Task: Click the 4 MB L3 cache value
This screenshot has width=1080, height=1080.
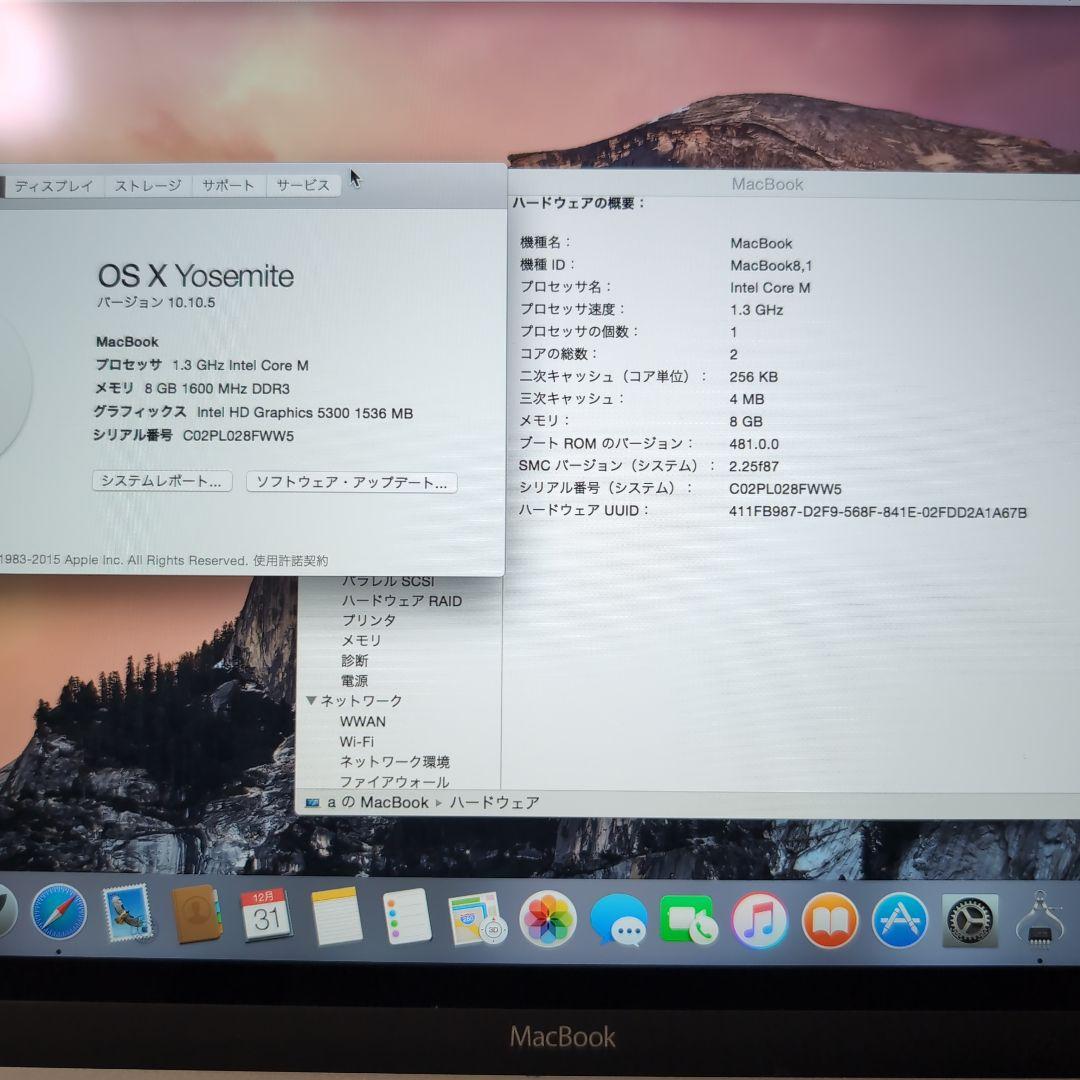Action: (x=747, y=399)
